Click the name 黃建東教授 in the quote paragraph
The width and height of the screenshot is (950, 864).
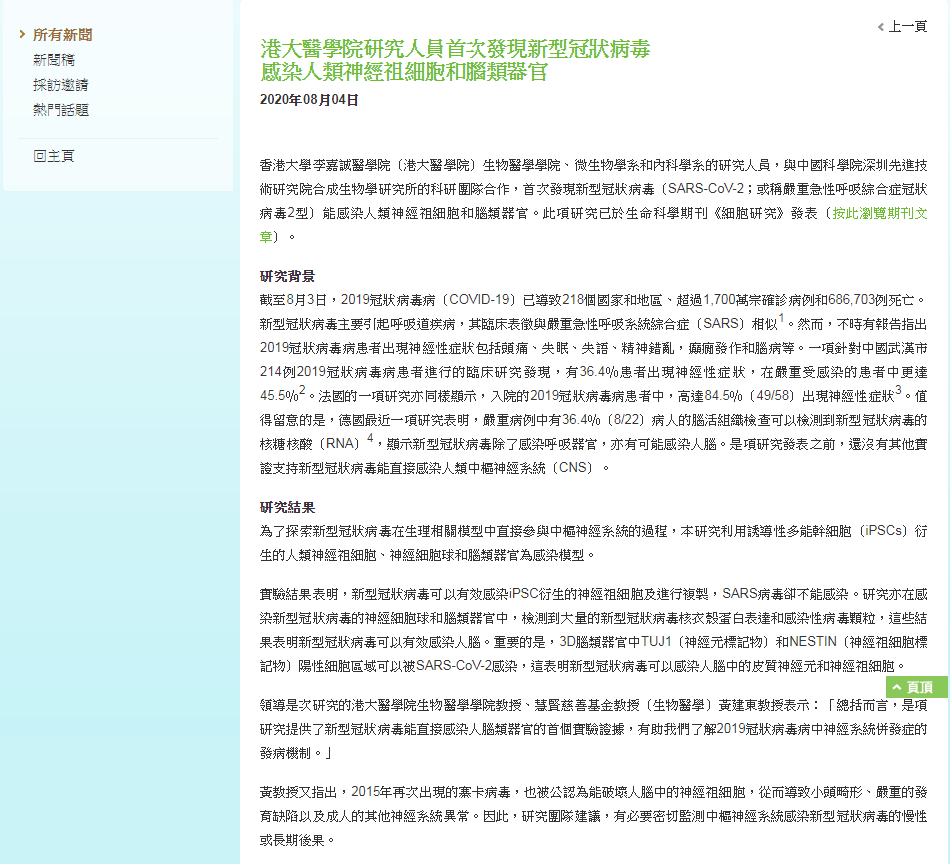coord(751,705)
